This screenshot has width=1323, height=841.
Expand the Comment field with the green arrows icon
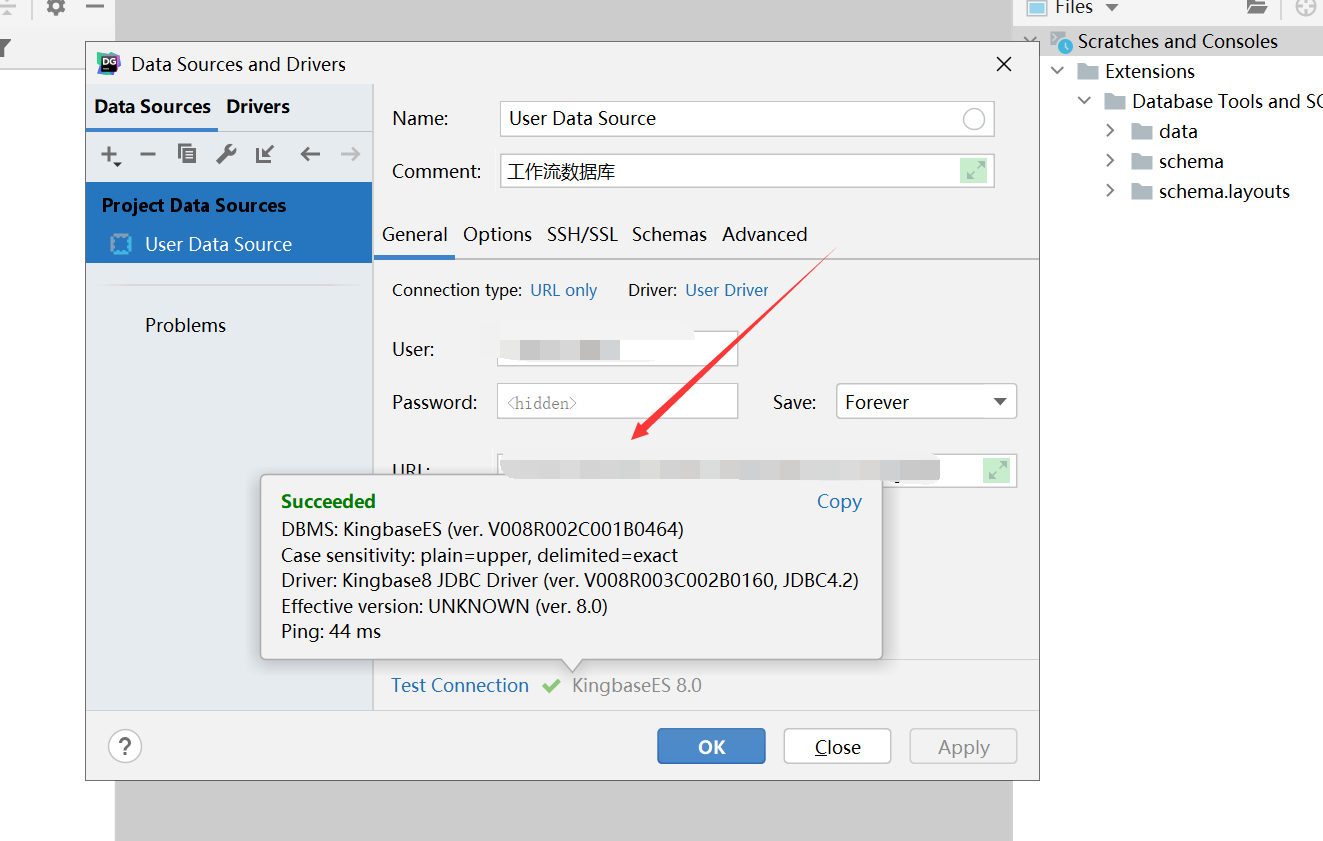click(974, 170)
